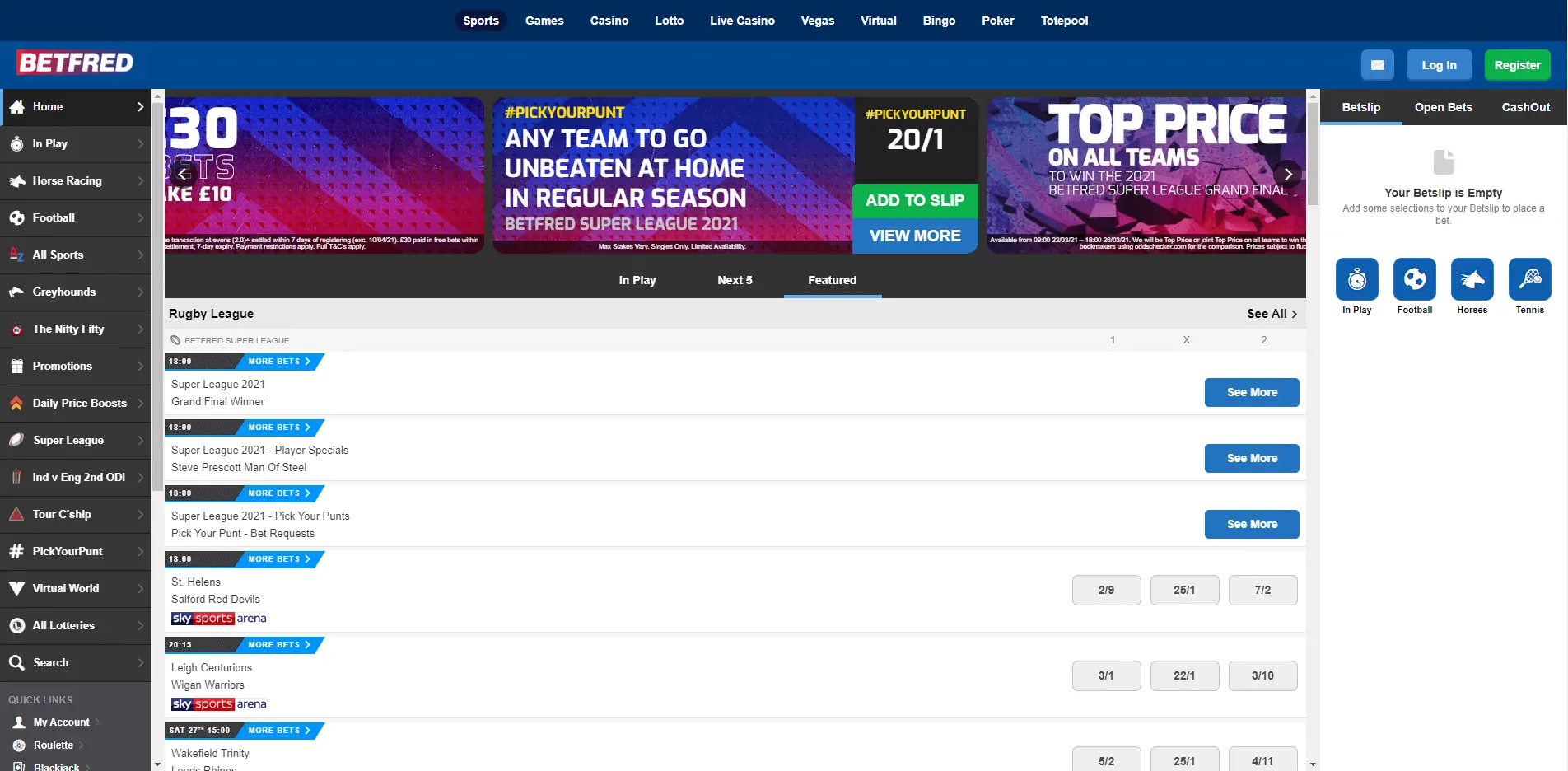The image size is (1568, 771).
Task: Click the right carousel arrow on the banner
Action: click(x=1287, y=174)
